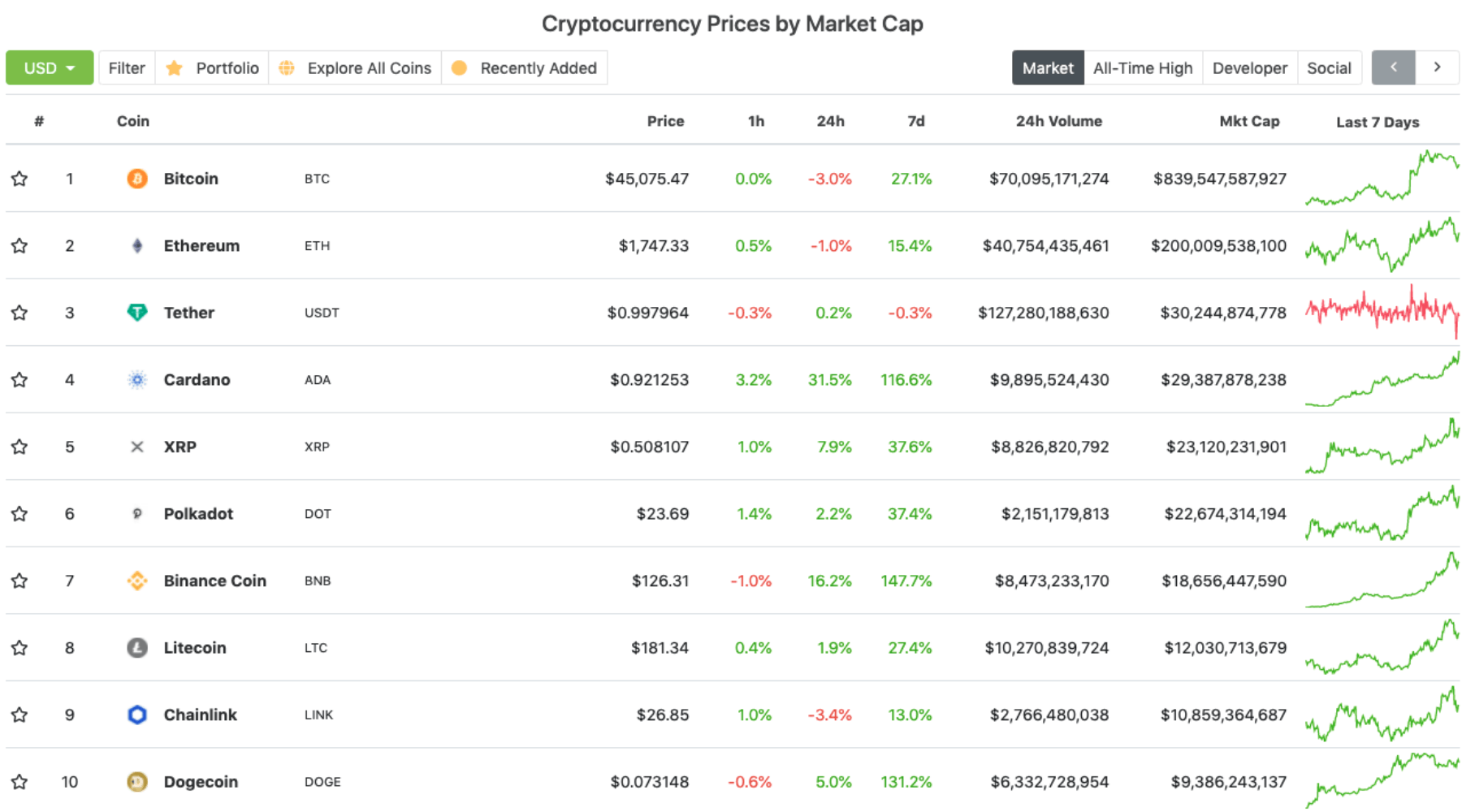Click the Recently Added button

[x=525, y=68]
